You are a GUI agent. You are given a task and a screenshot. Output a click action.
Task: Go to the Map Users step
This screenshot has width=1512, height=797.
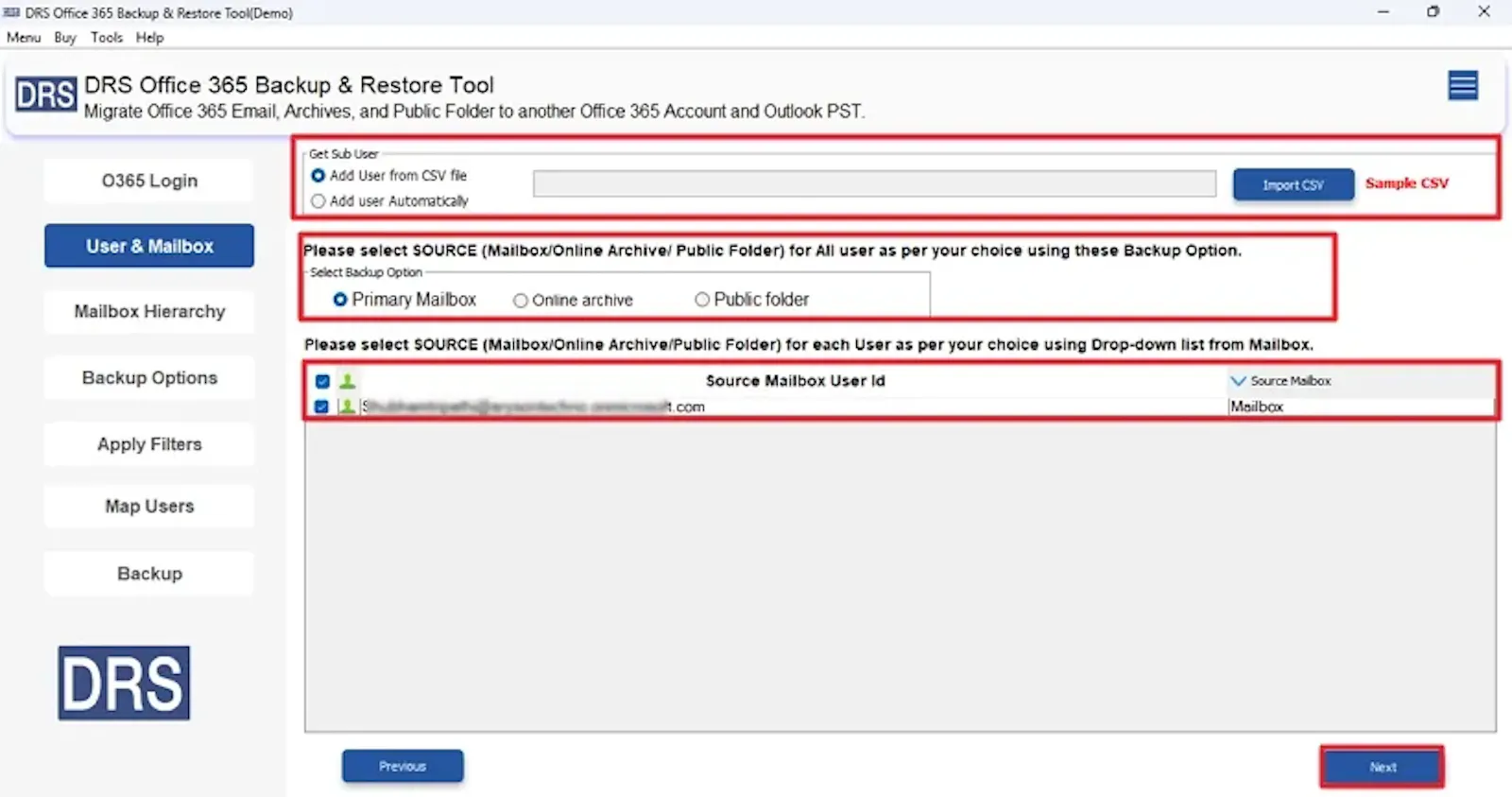(149, 506)
